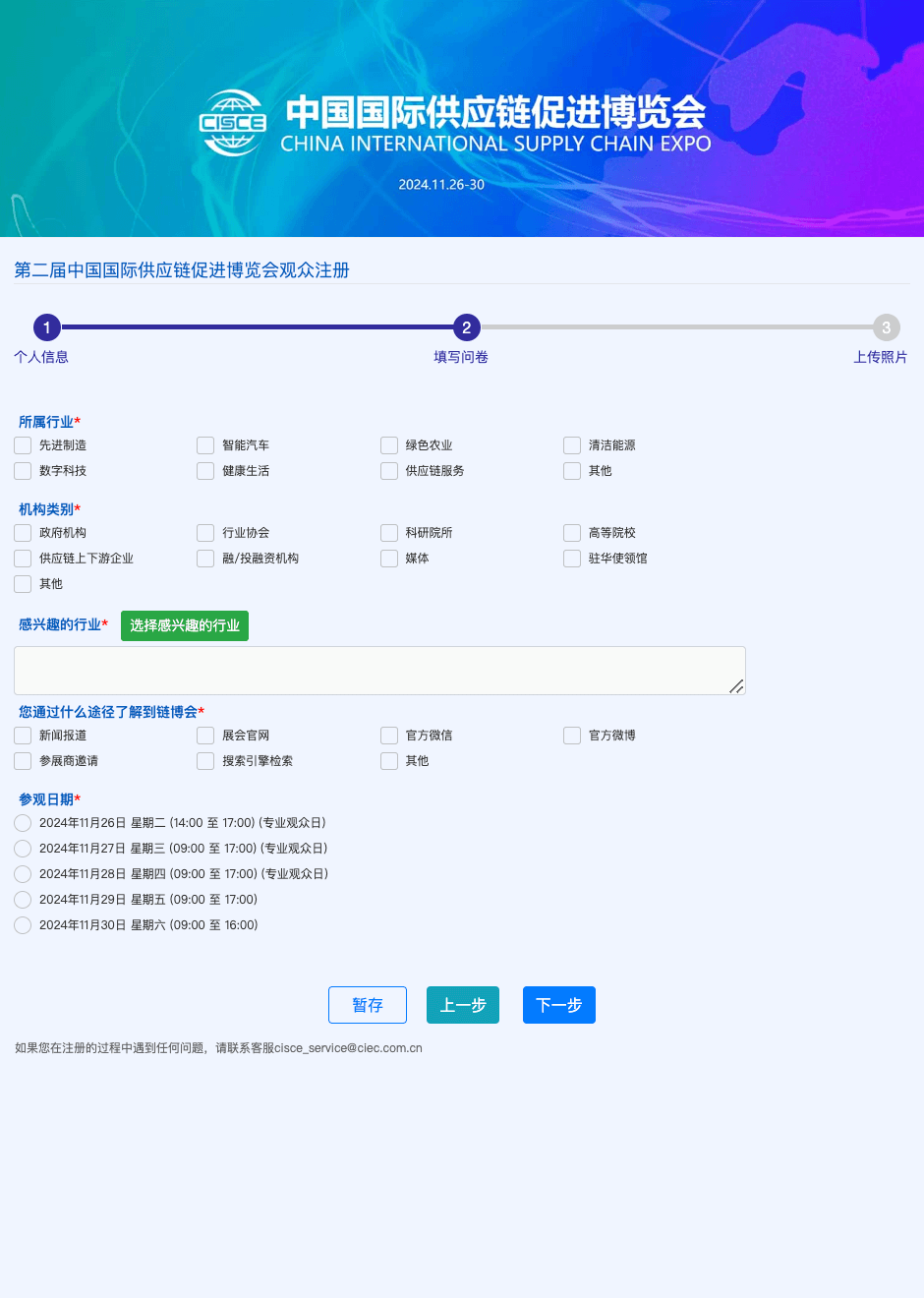Check the 官方微博 checkbox
This screenshot has width=924, height=1298.
(x=572, y=736)
